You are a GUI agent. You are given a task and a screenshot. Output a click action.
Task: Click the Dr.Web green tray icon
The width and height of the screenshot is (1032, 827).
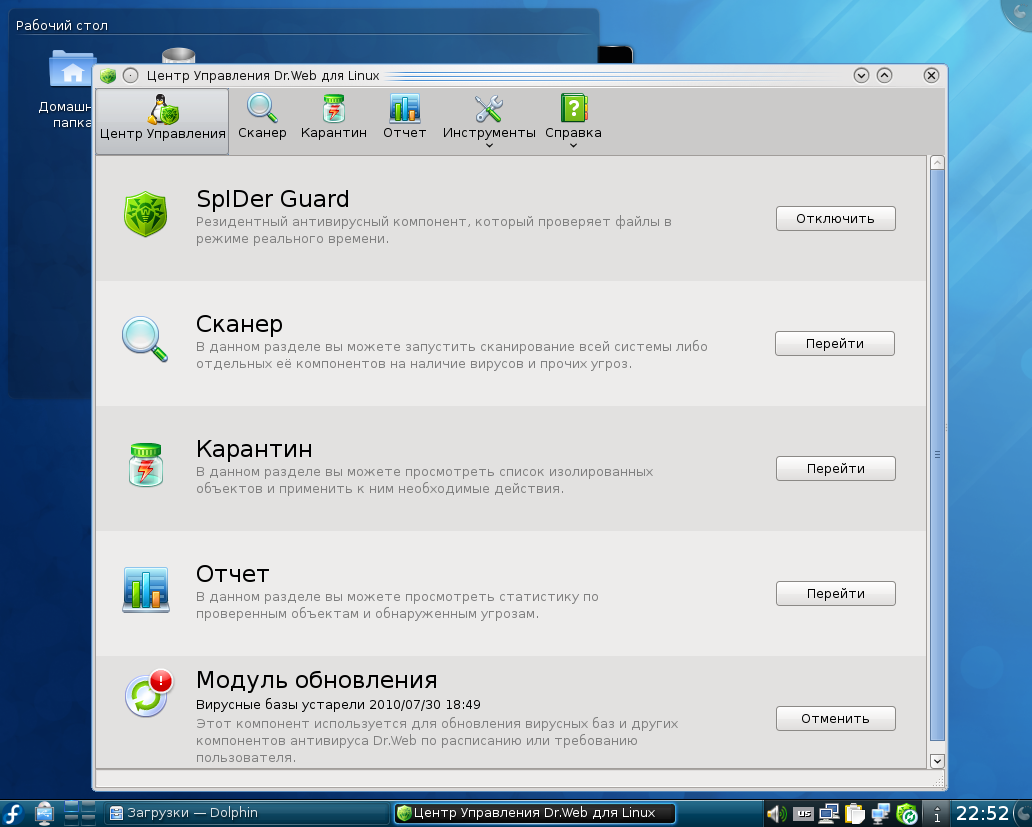[x=907, y=814]
